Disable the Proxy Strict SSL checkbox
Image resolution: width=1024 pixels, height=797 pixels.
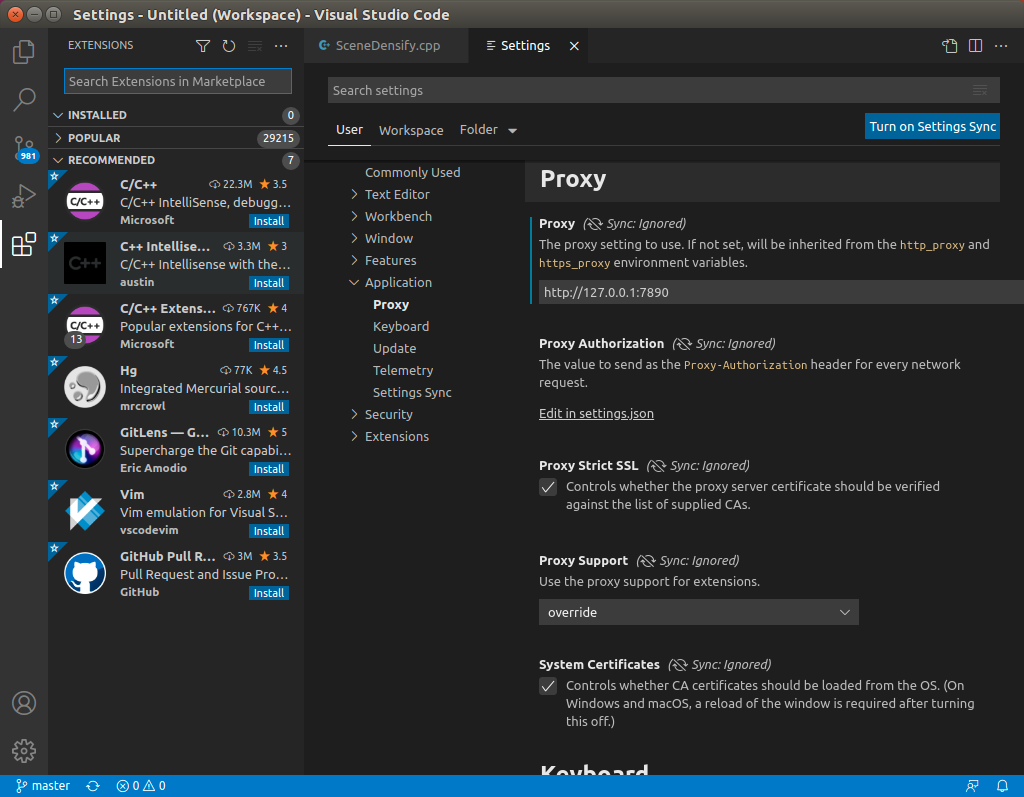click(548, 487)
